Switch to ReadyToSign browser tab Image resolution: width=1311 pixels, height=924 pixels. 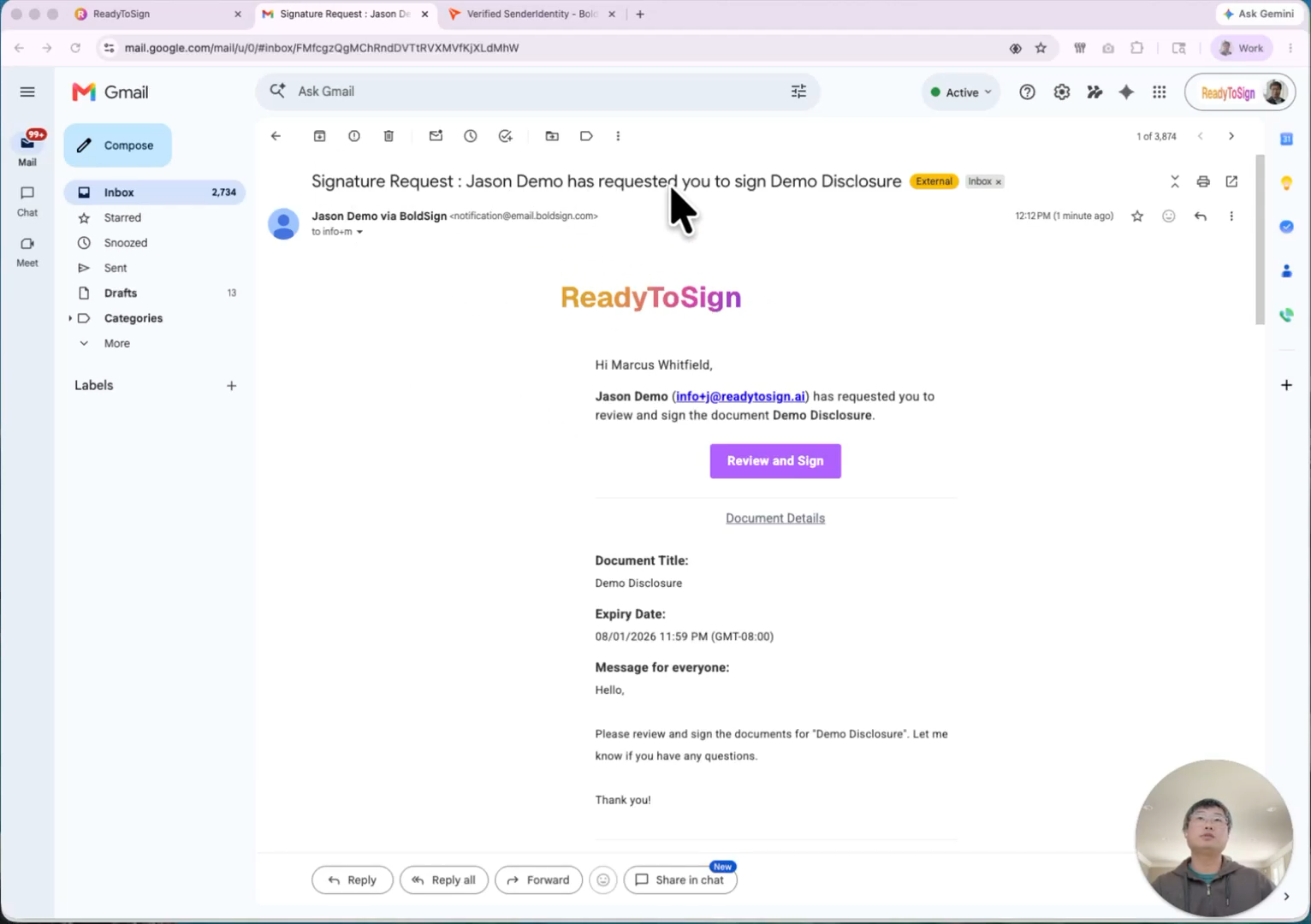point(157,14)
